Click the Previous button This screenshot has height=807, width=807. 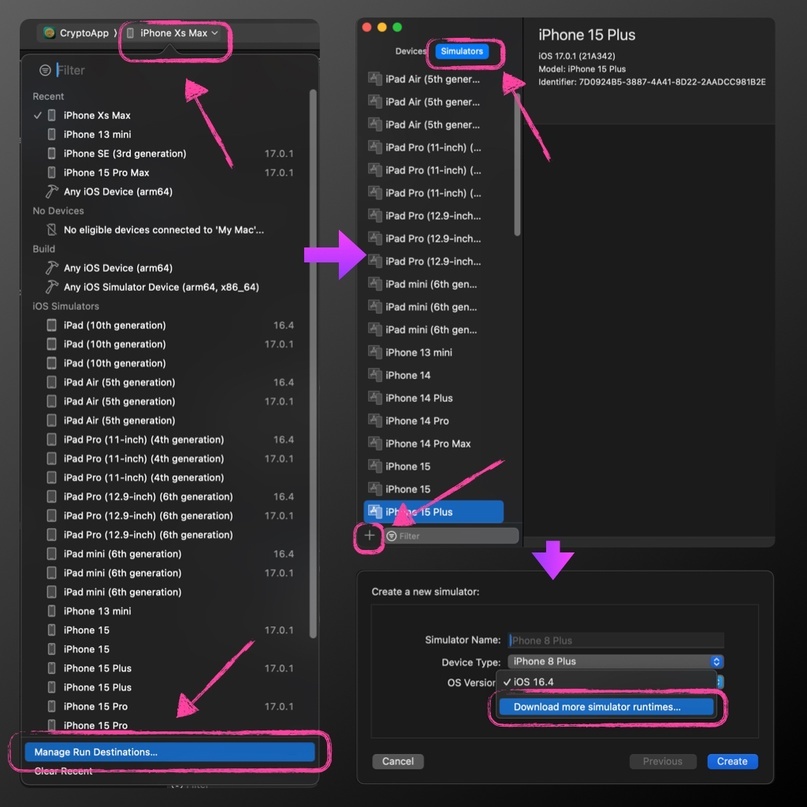(662, 761)
